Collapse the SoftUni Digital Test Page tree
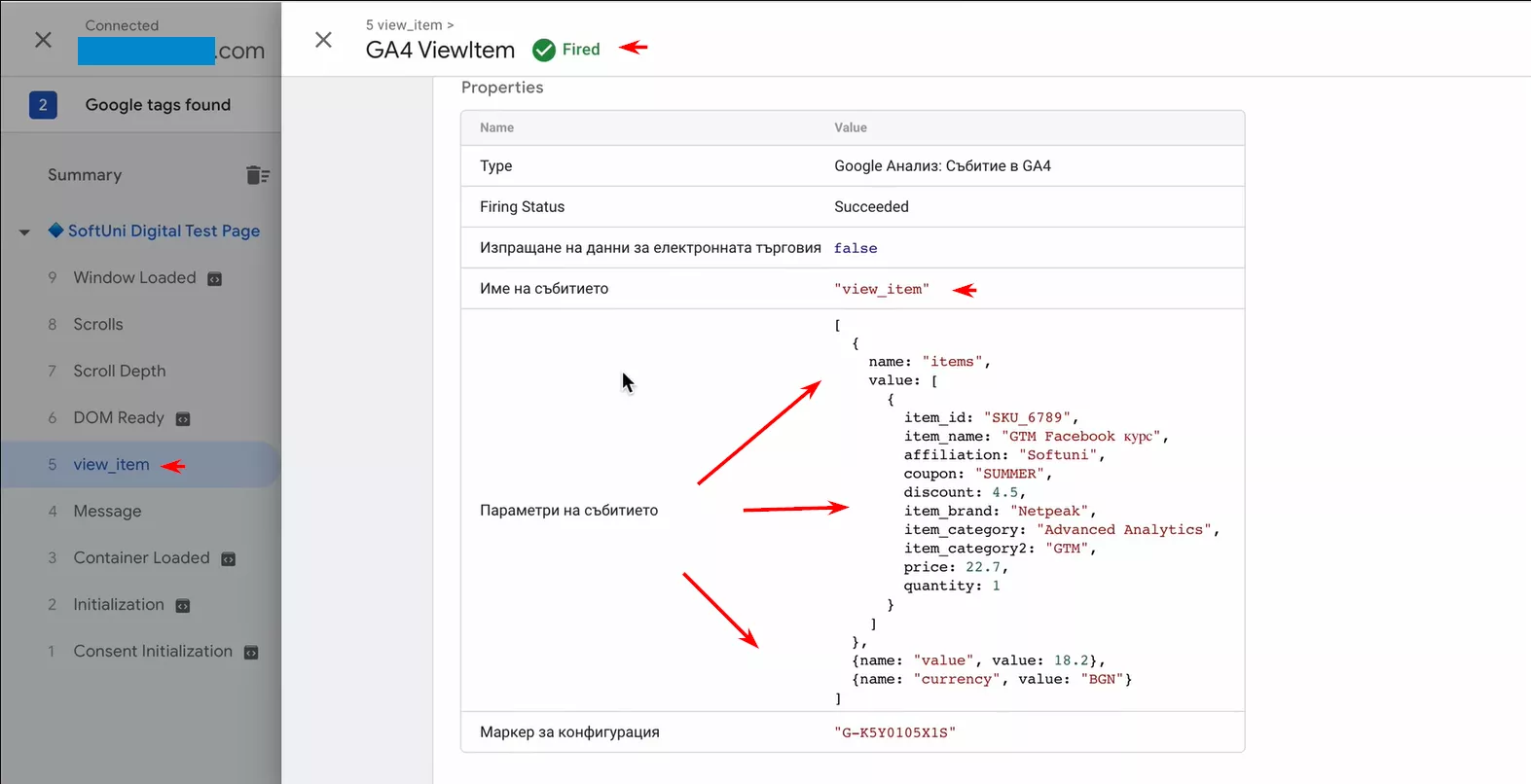This screenshot has width=1531, height=784. point(25,232)
